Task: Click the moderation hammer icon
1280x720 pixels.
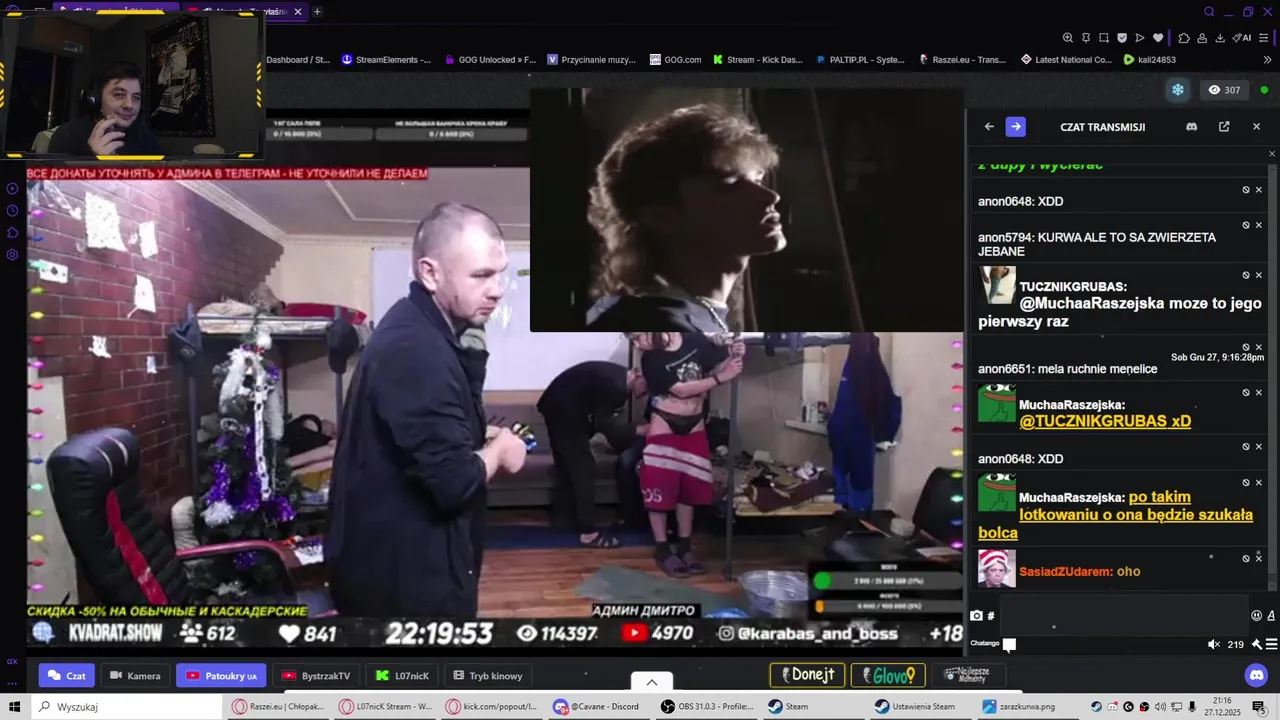Action: [1257, 645]
